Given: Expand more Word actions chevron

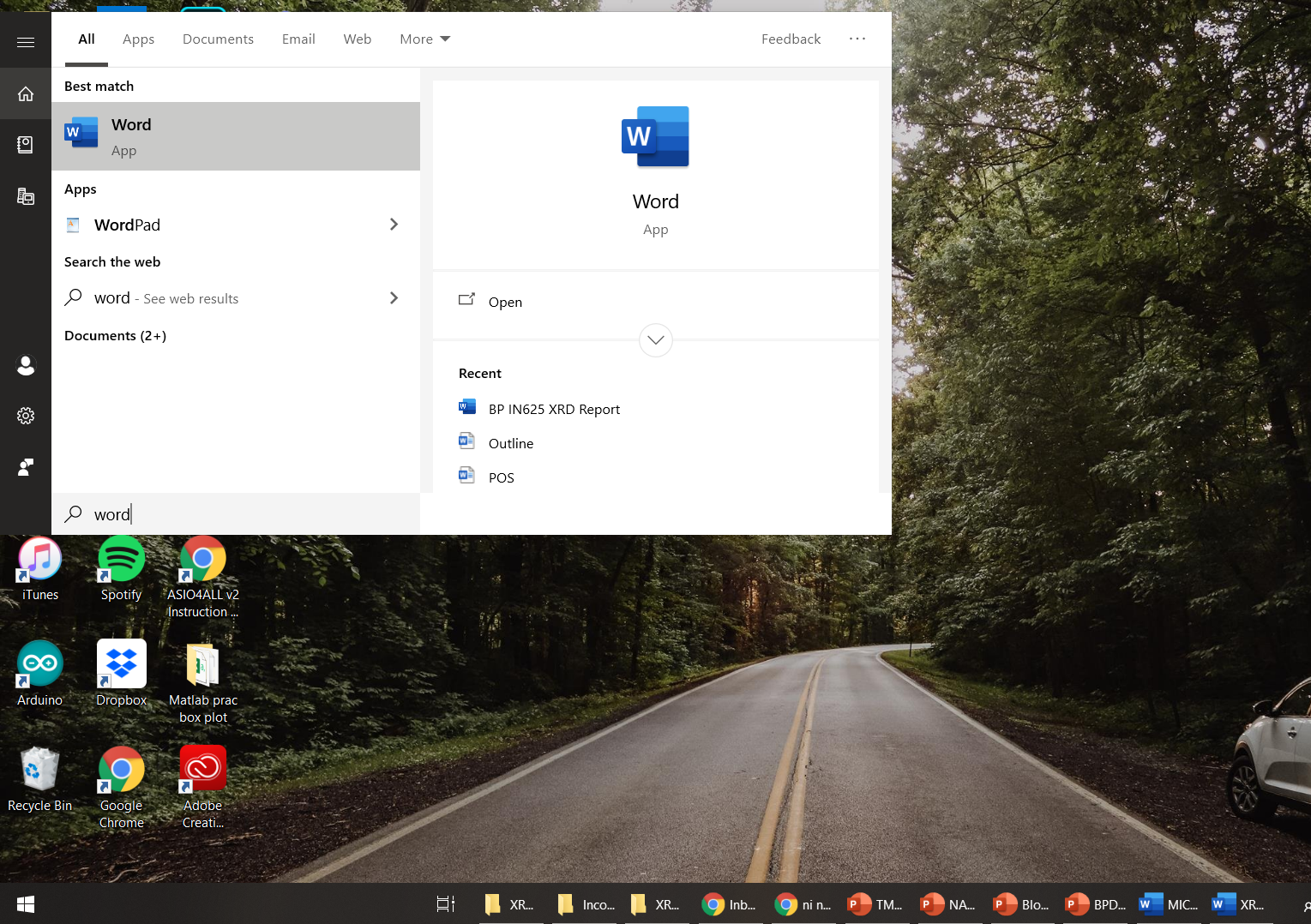Looking at the screenshot, I should coord(655,340).
